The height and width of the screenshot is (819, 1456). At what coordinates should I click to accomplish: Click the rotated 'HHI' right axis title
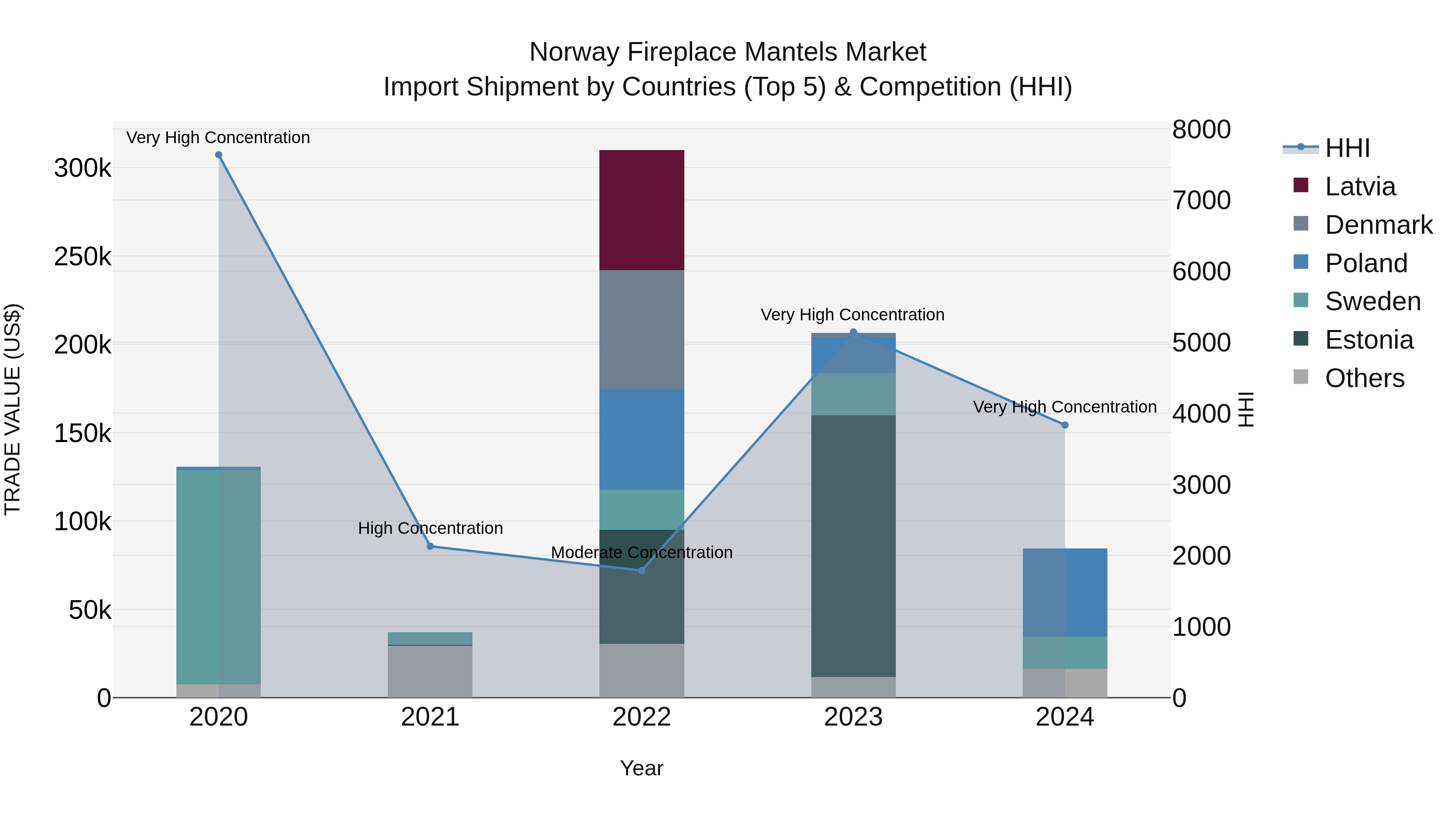point(1246,409)
